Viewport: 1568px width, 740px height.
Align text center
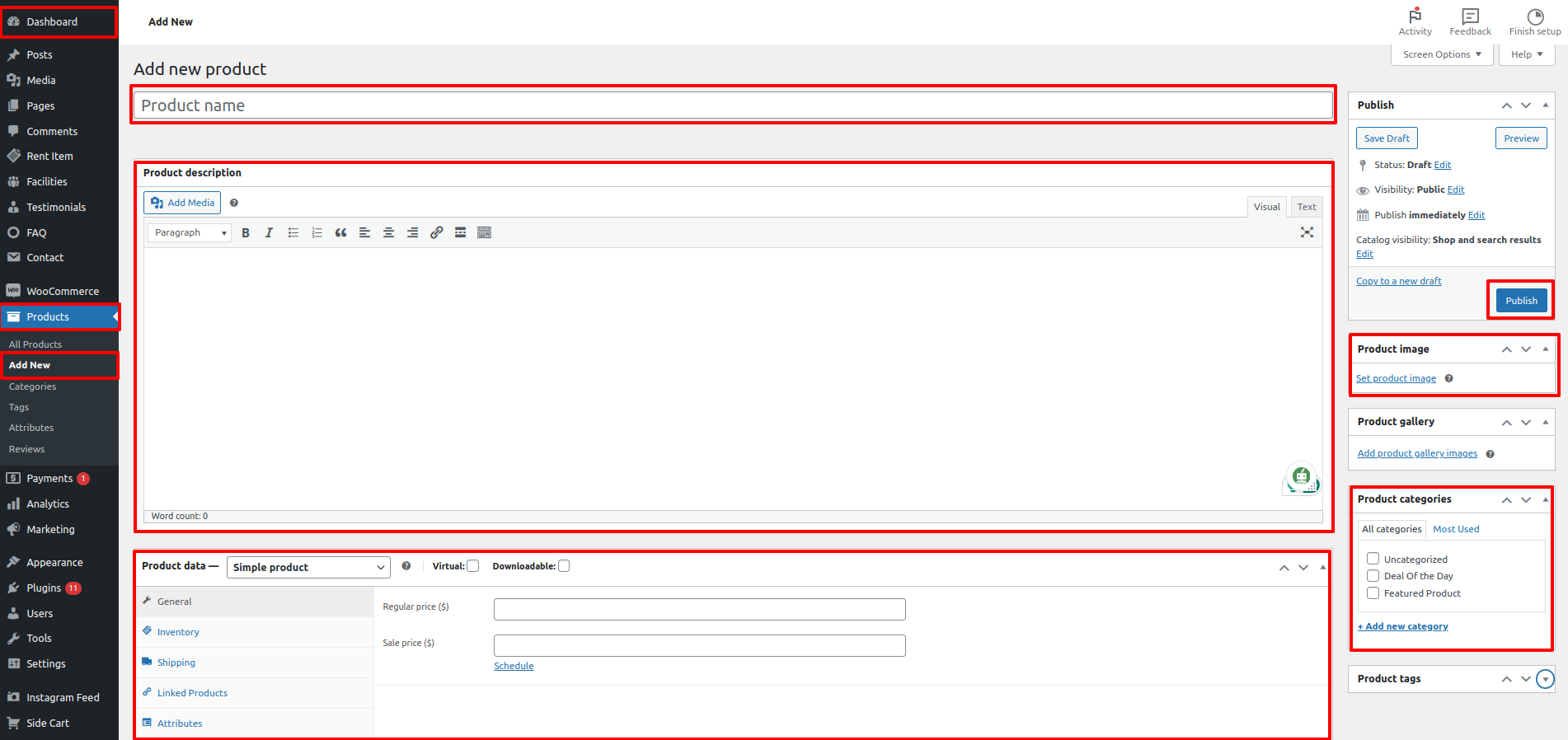388,233
